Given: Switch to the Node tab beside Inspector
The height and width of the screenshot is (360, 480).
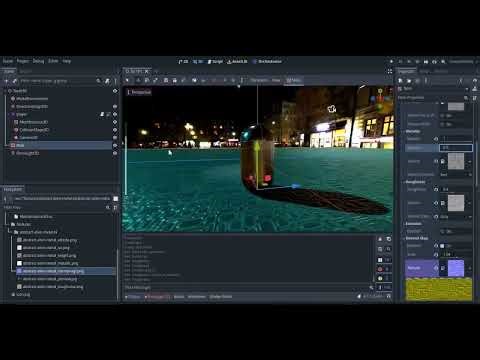Looking at the screenshot, I should 425,71.
